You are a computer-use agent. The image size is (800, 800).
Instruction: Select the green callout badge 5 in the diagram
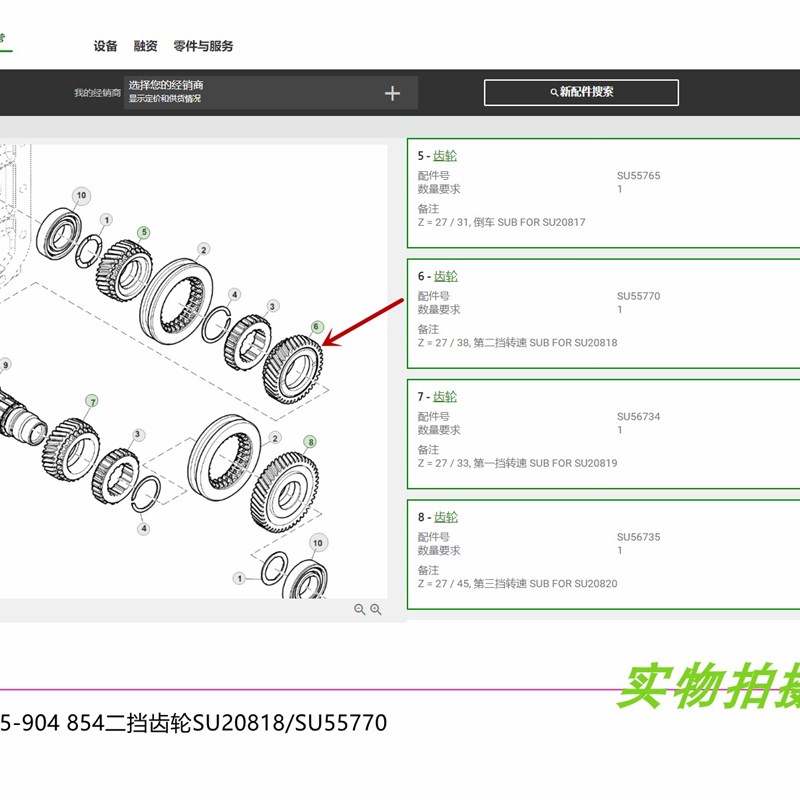pos(144,232)
